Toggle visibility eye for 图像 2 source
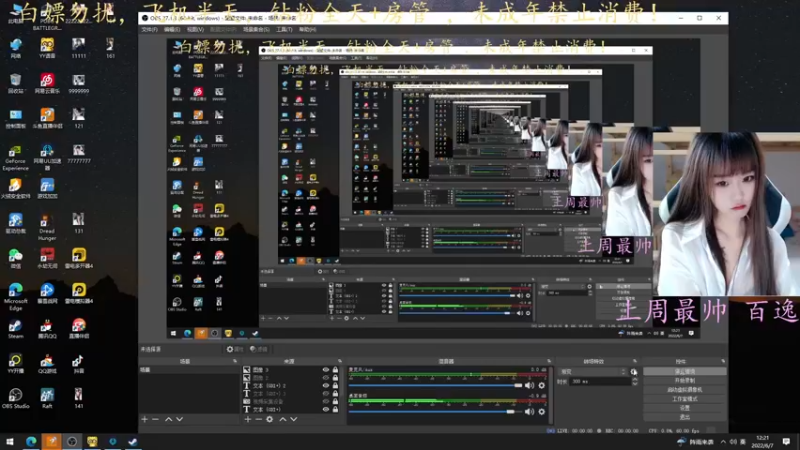800x450 pixels. coord(326,378)
